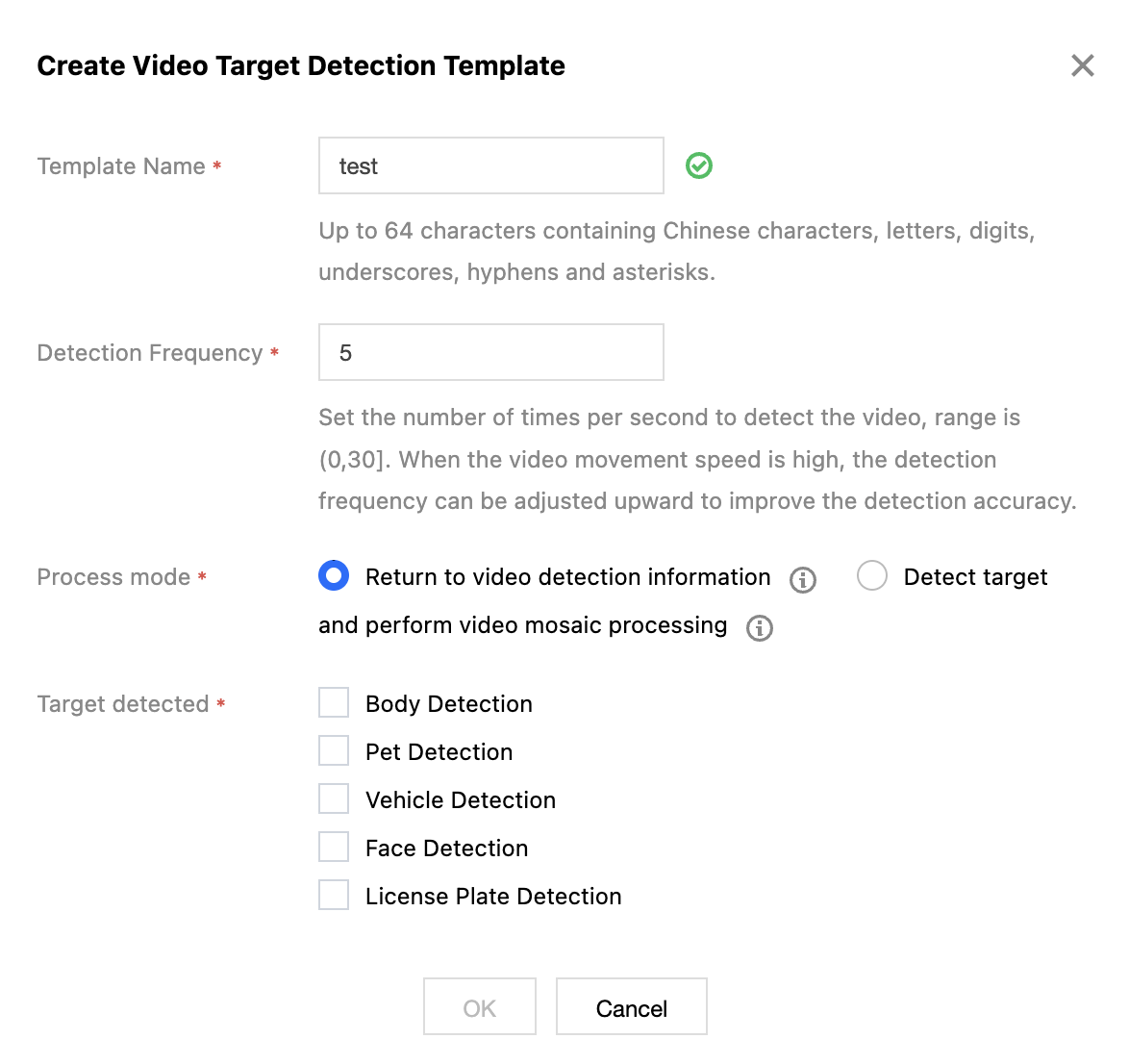1129x1064 pixels.
Task: Focus the Detection Frequency input field
Action: pos(490,352)
